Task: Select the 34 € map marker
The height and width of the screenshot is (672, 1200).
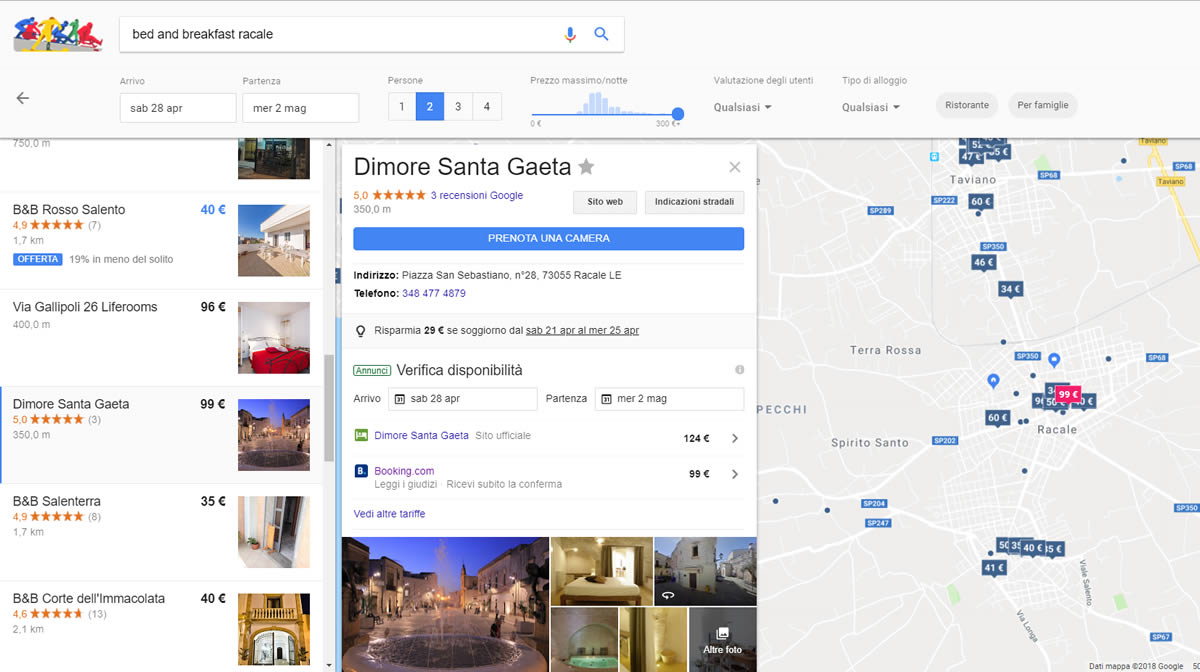Action: (x=1011, y=290)
